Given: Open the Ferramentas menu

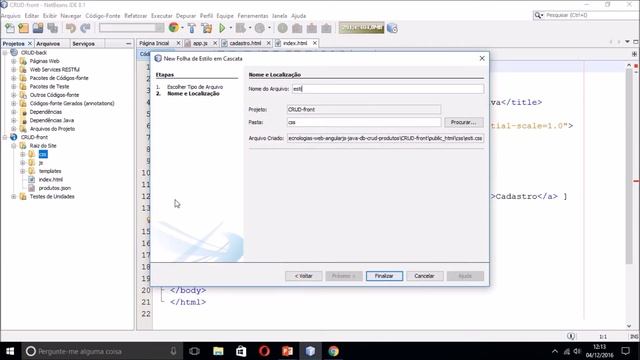Looking at the screenshot, I should 253,16.
